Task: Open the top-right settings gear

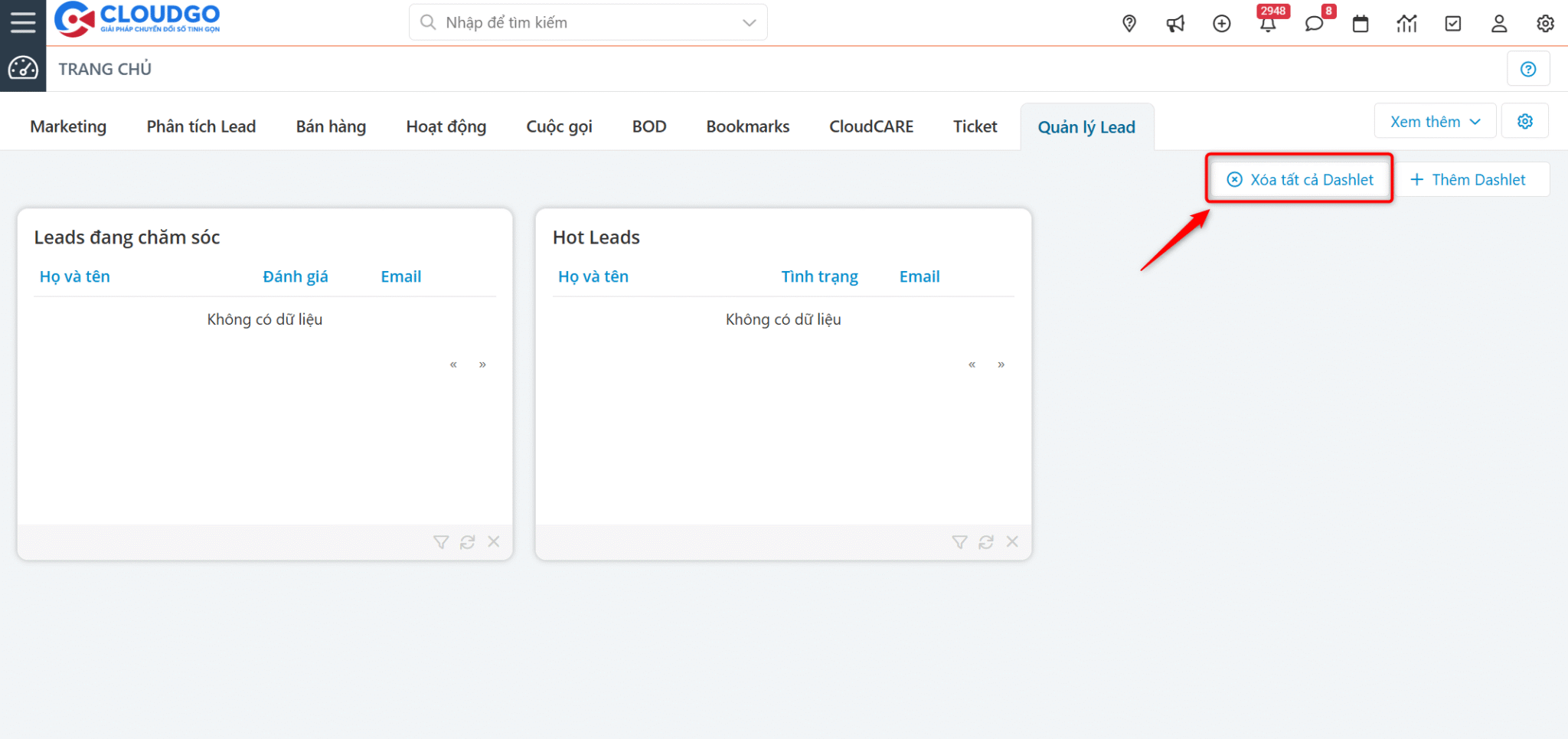Action: tap(1545, 24)
